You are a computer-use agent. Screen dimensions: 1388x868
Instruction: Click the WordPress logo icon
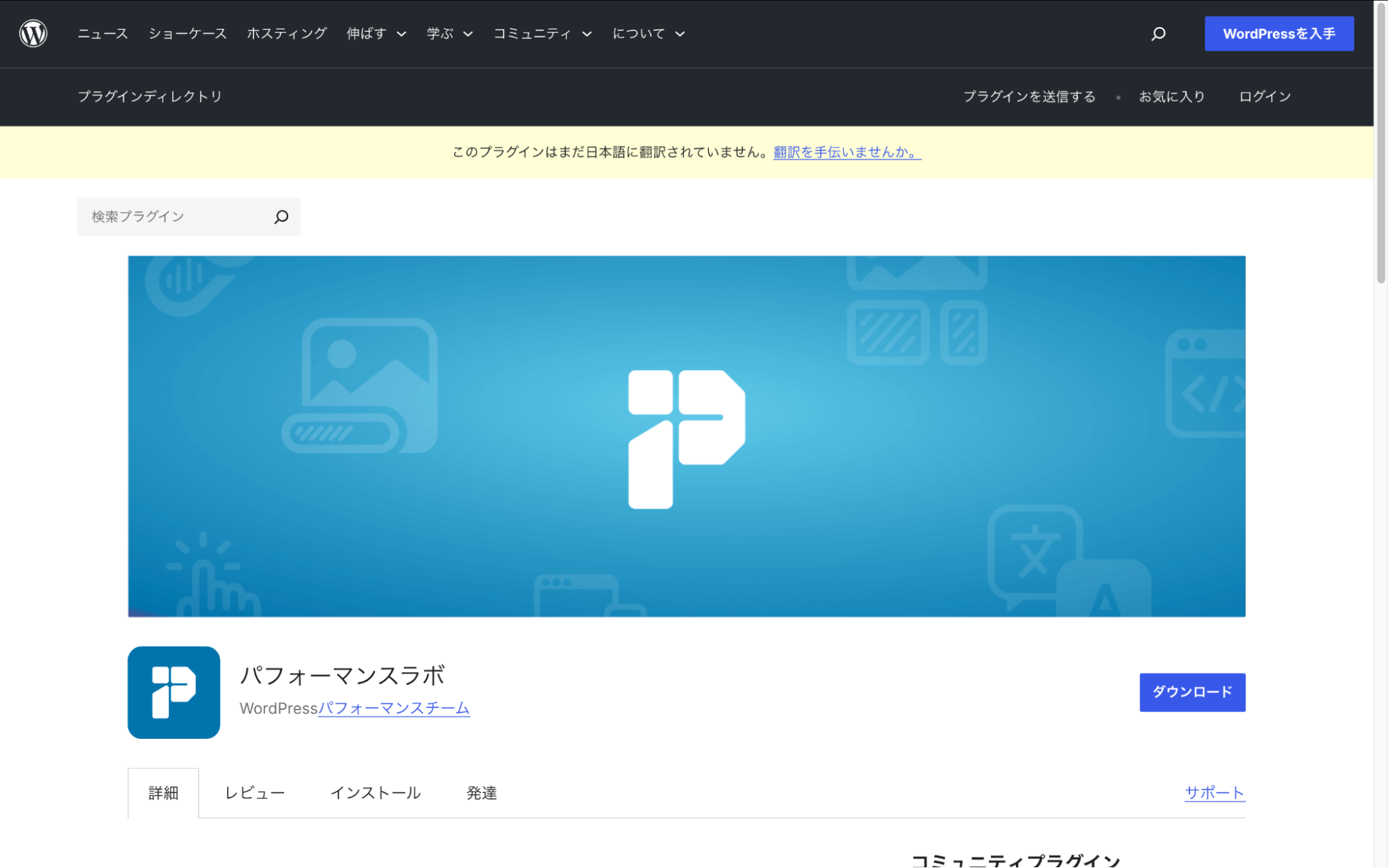click(33, 33)
